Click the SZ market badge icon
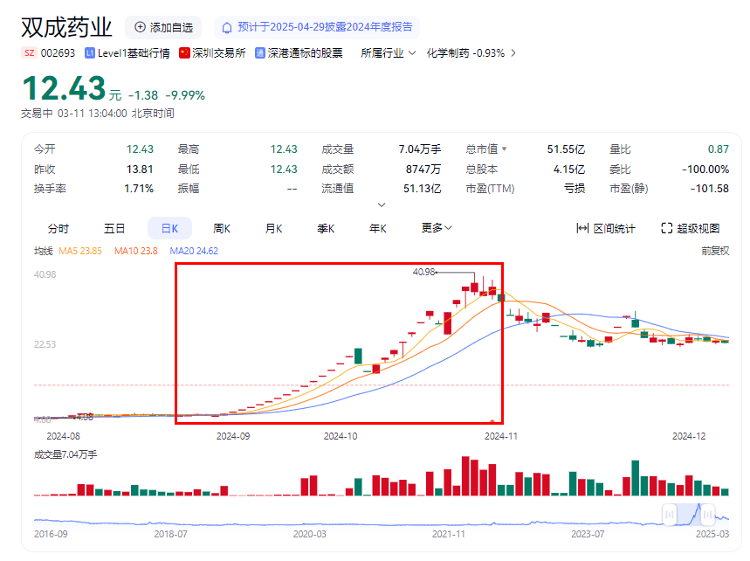This screenshot has width=750, height=561. [29, 53]
